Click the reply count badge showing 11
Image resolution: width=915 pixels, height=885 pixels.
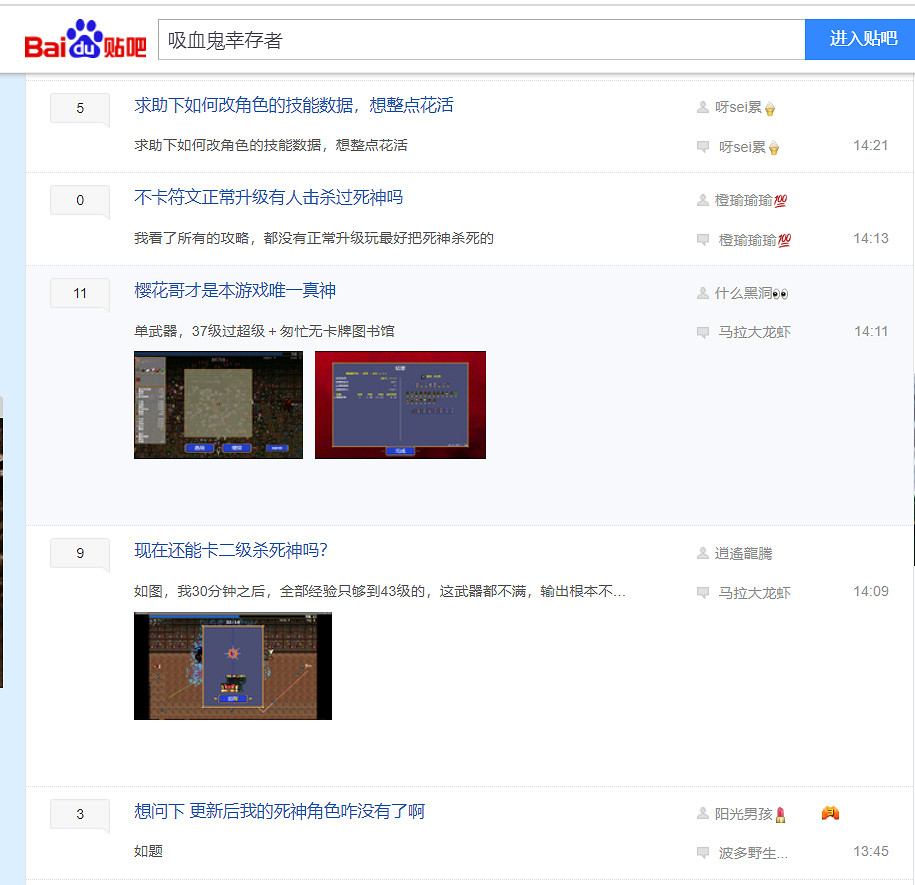tap(79, 293)
